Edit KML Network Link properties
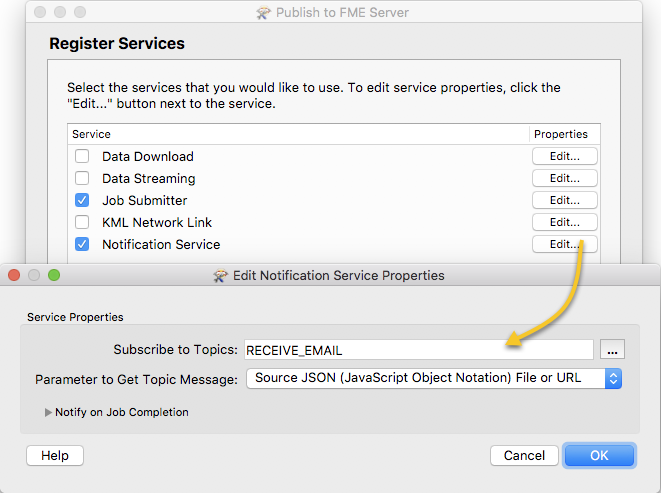 (564, 222)
